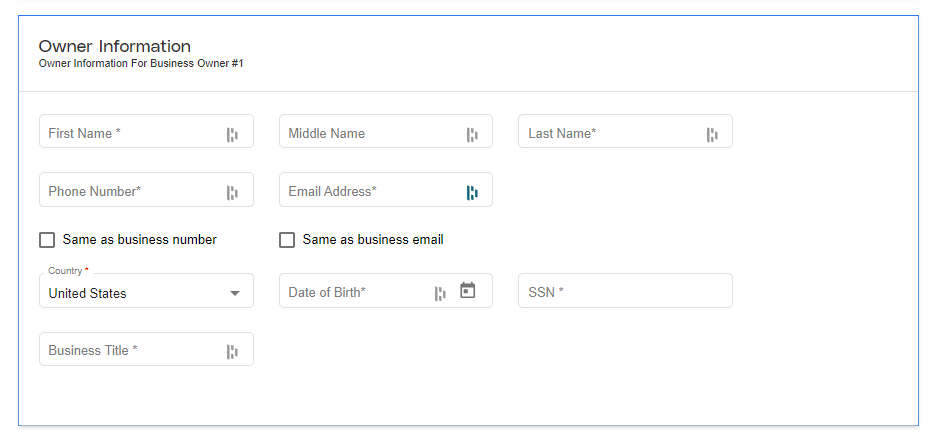Viewport: 933px width, 438px height.
Task: Click autofill icon in Middle Name field
Action: [x=472, y=135]
